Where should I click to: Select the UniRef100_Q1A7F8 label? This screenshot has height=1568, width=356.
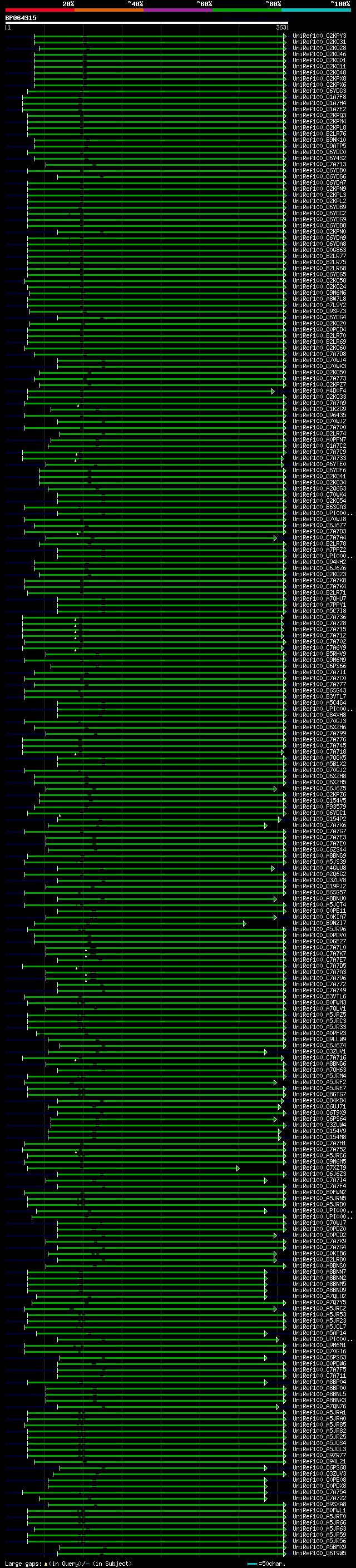pyautogui.click(x=319, y=97)
